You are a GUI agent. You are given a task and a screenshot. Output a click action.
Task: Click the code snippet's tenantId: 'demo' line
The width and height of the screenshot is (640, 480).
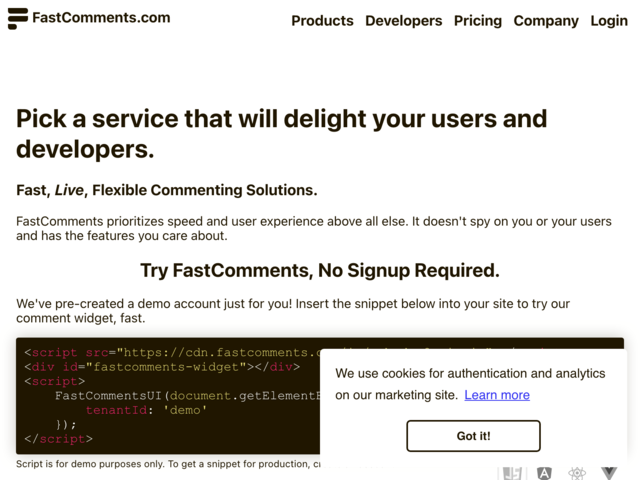click(146, 410)
